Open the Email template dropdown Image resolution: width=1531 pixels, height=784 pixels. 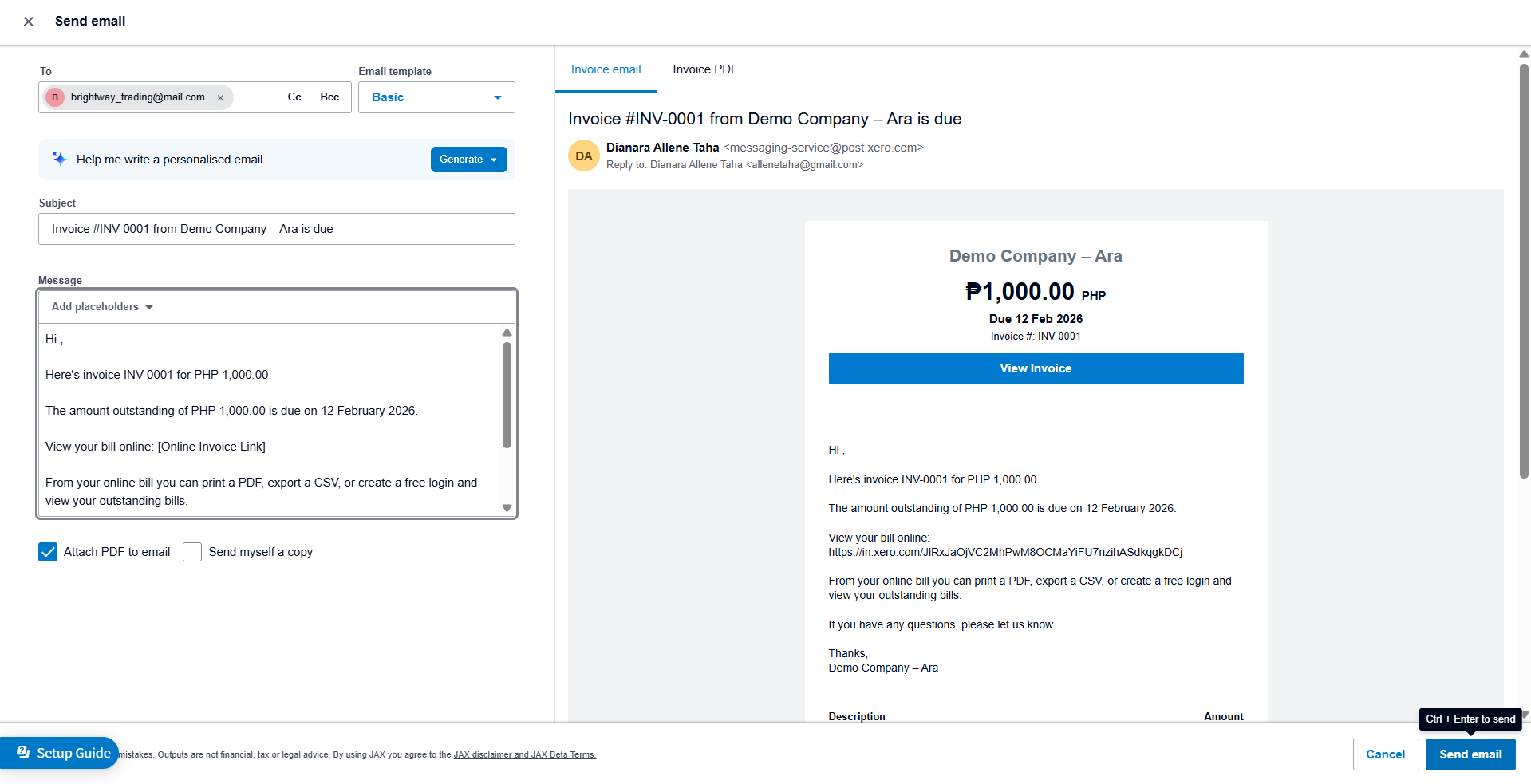436,97
